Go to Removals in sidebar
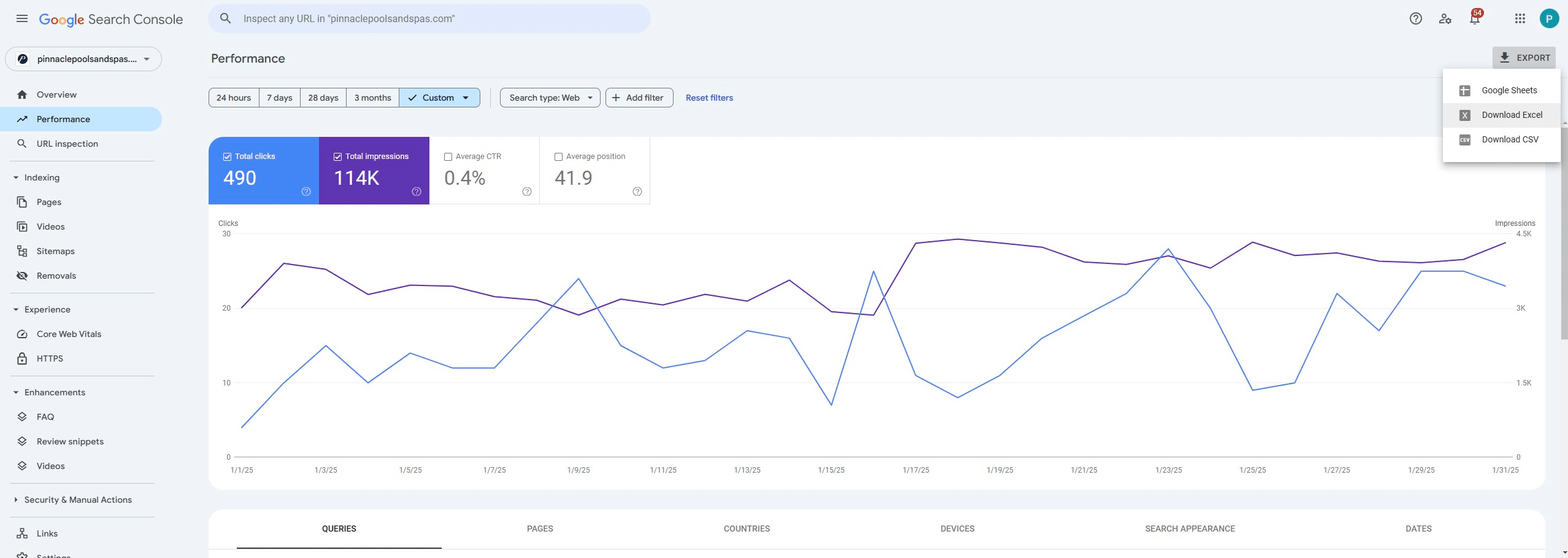1568x558 pixels. point(56,276)
